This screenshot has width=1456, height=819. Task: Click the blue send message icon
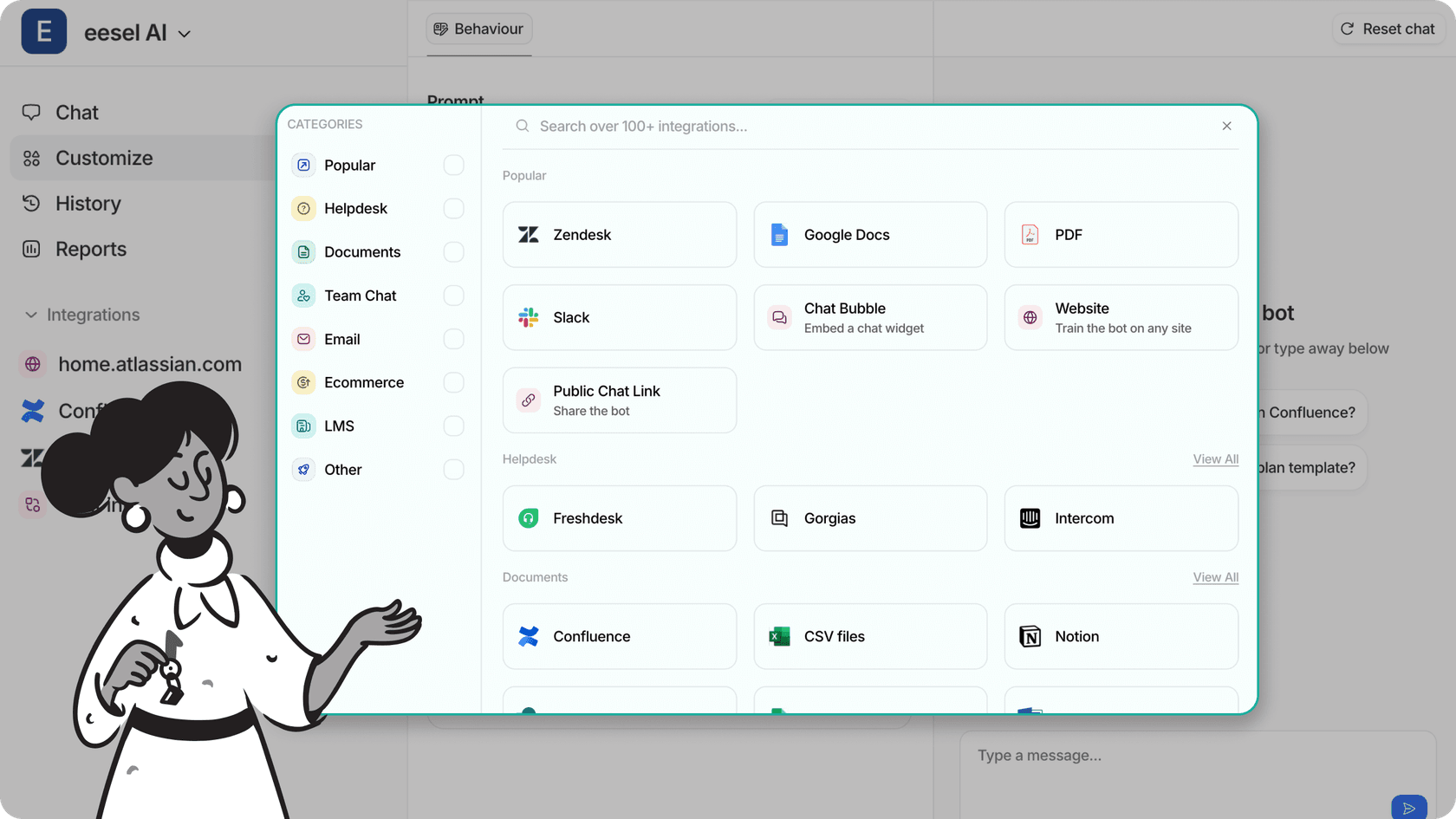[x=1409, y=807]
